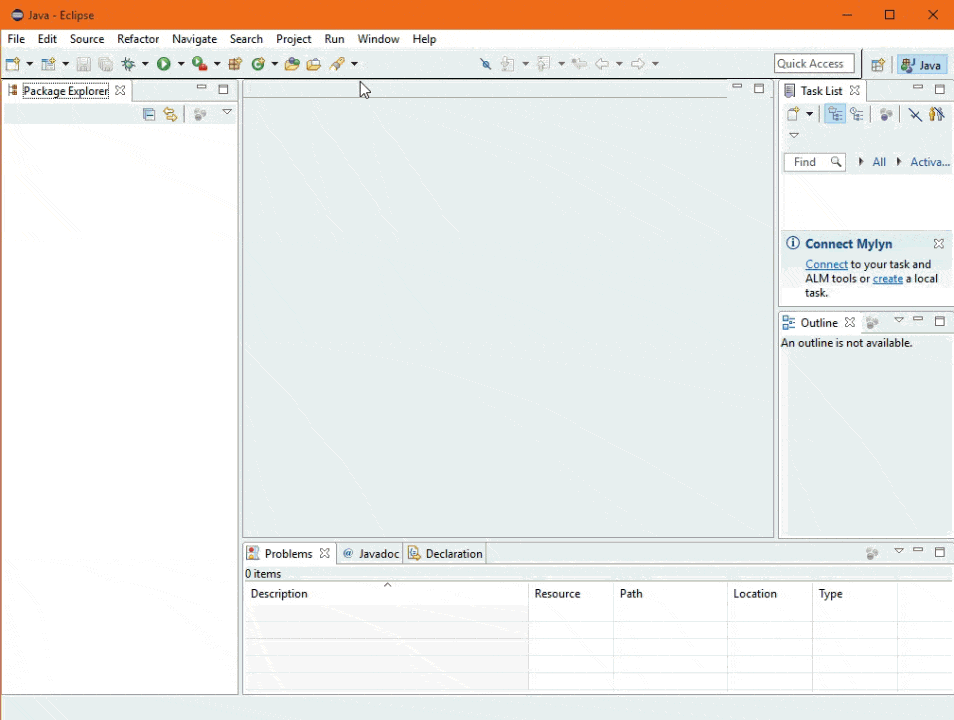Toggle Show Only My Tasks icon

coord(937,114)
